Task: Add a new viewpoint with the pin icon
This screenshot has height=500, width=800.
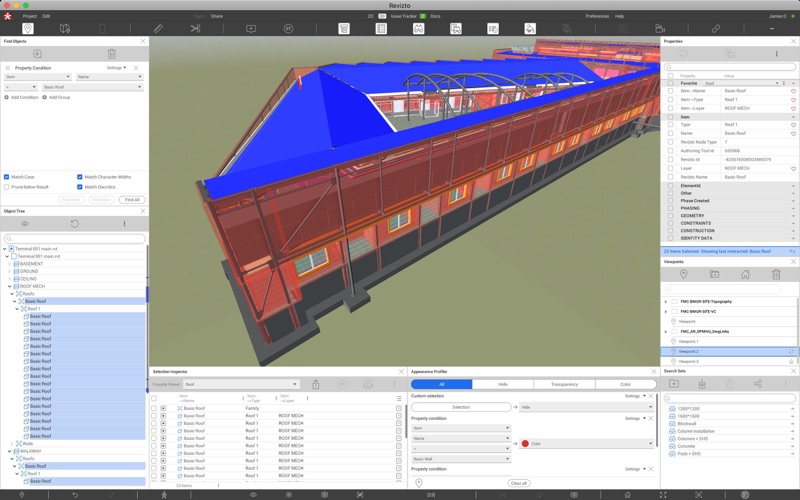Action: tap(684, 274)
